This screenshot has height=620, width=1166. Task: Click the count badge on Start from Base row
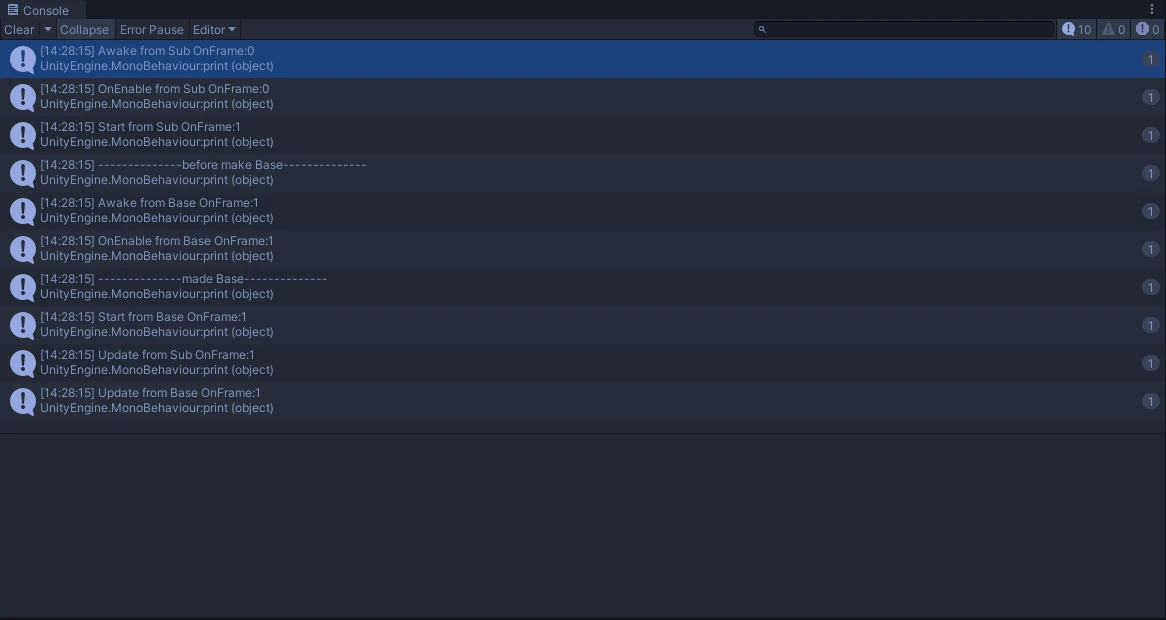tap(1150, 325)
